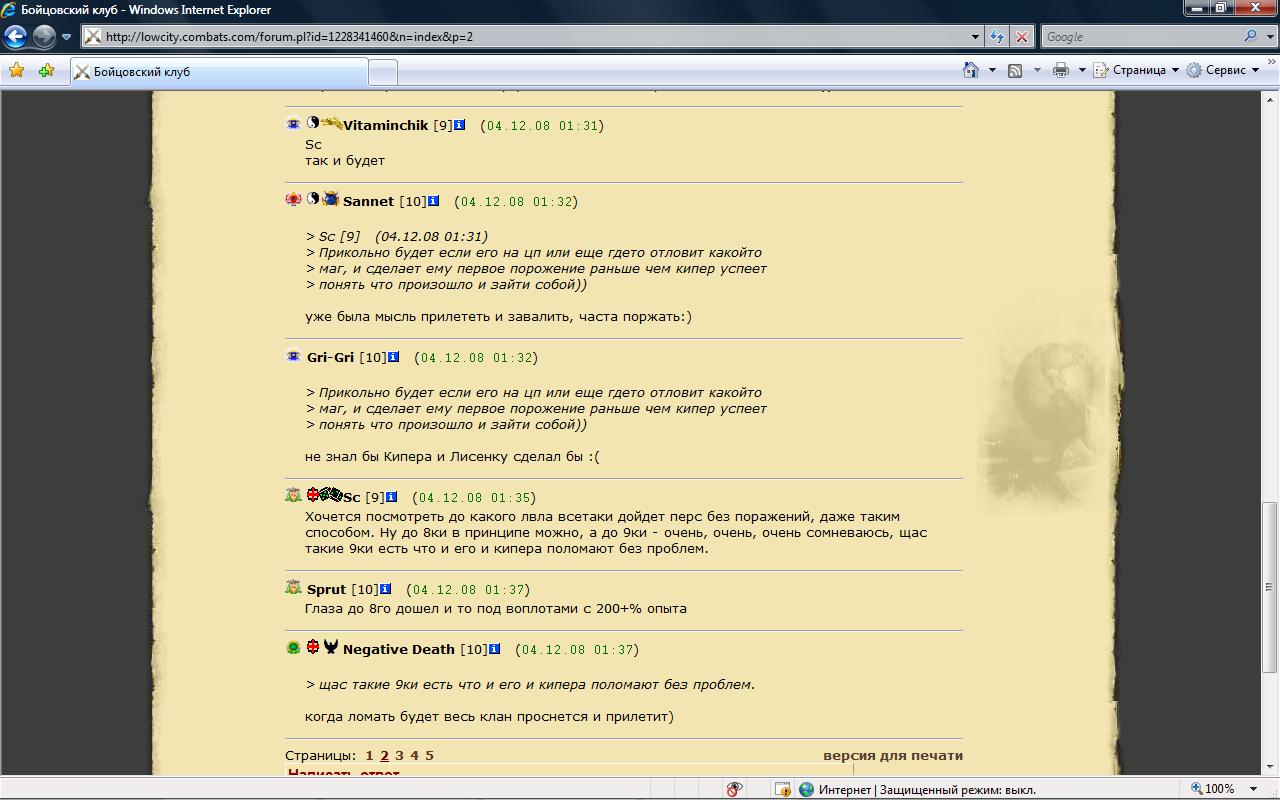Screen dimensions: 1280x800
Task: Click the rank icon left of Gri-Gri
Action: [x=293, y=356]
